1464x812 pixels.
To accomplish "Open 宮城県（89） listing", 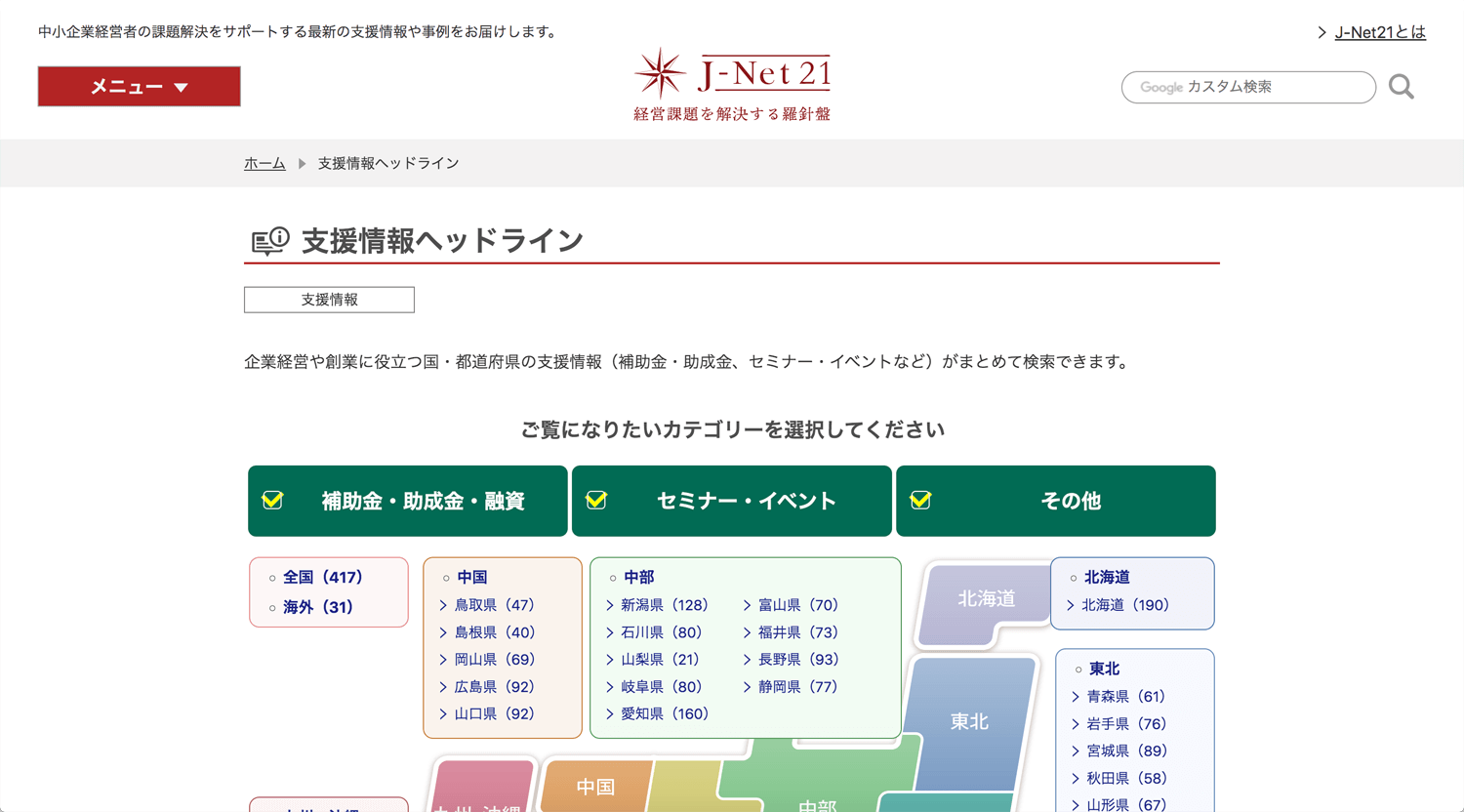I will pos(1126,751).
